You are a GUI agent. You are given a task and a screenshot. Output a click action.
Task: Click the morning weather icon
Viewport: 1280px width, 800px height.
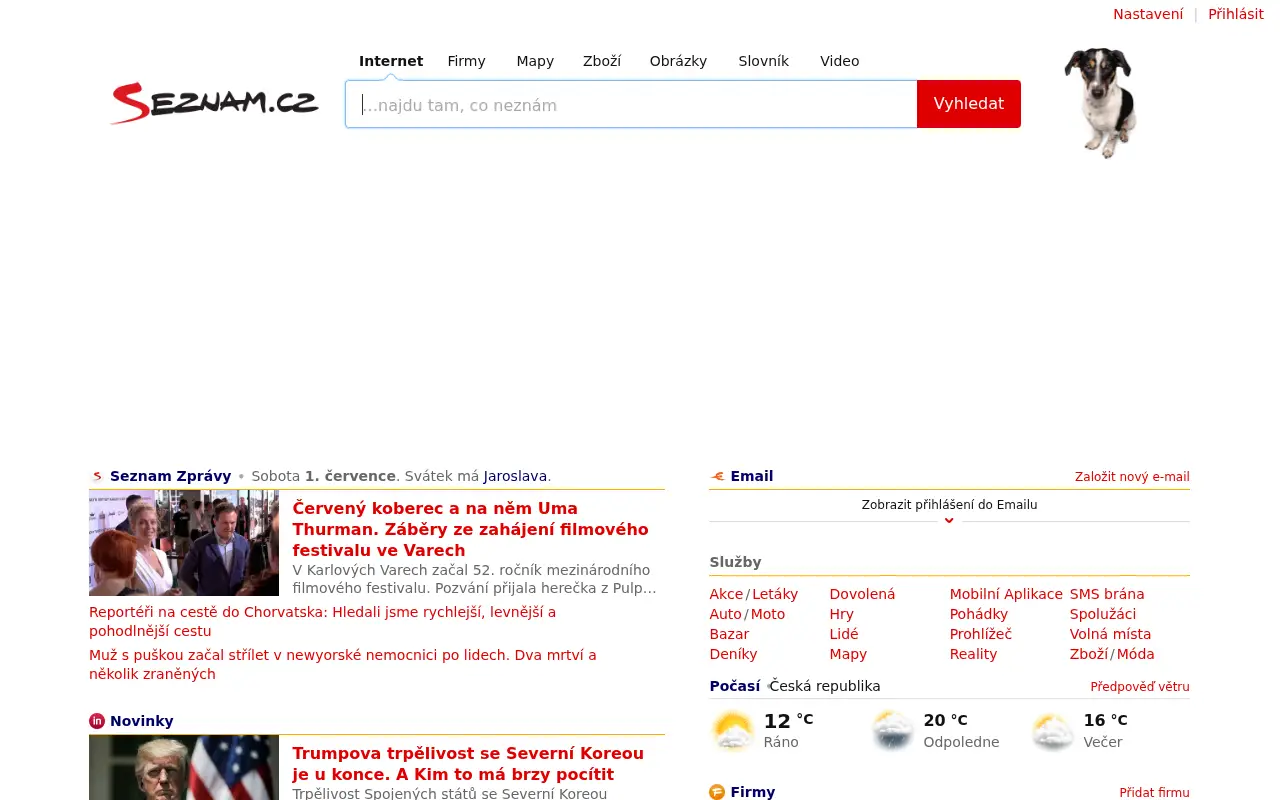point(733,731)
